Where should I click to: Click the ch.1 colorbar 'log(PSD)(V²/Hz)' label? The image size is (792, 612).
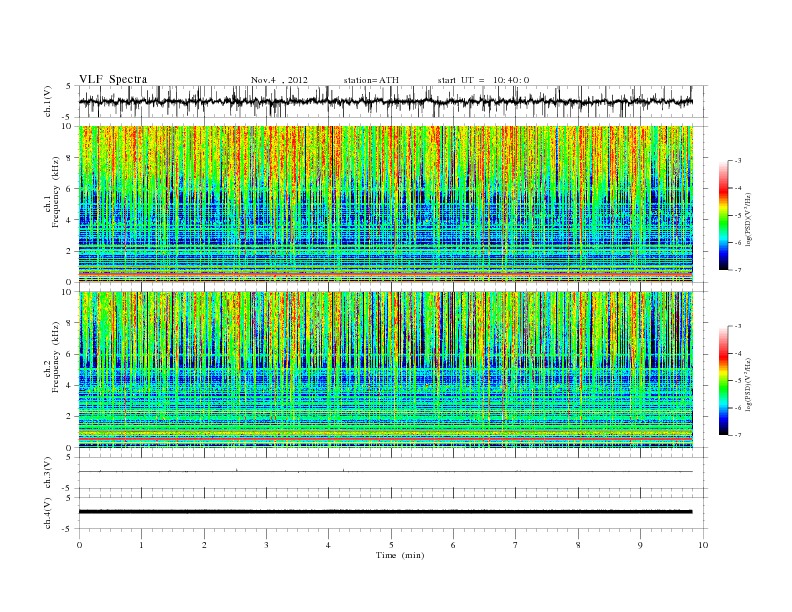coord(749,219)
